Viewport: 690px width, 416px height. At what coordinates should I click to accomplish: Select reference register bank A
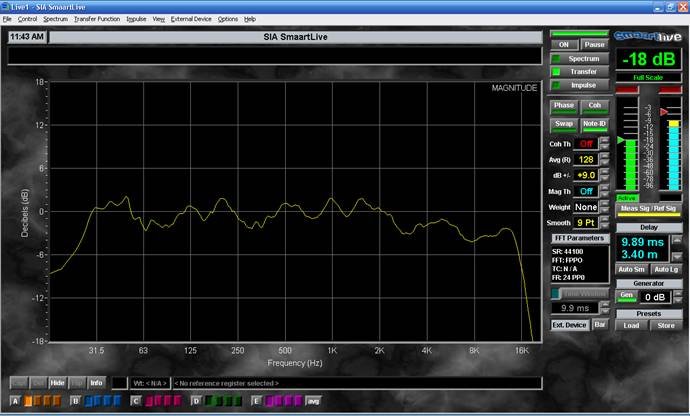pos(14,401)
